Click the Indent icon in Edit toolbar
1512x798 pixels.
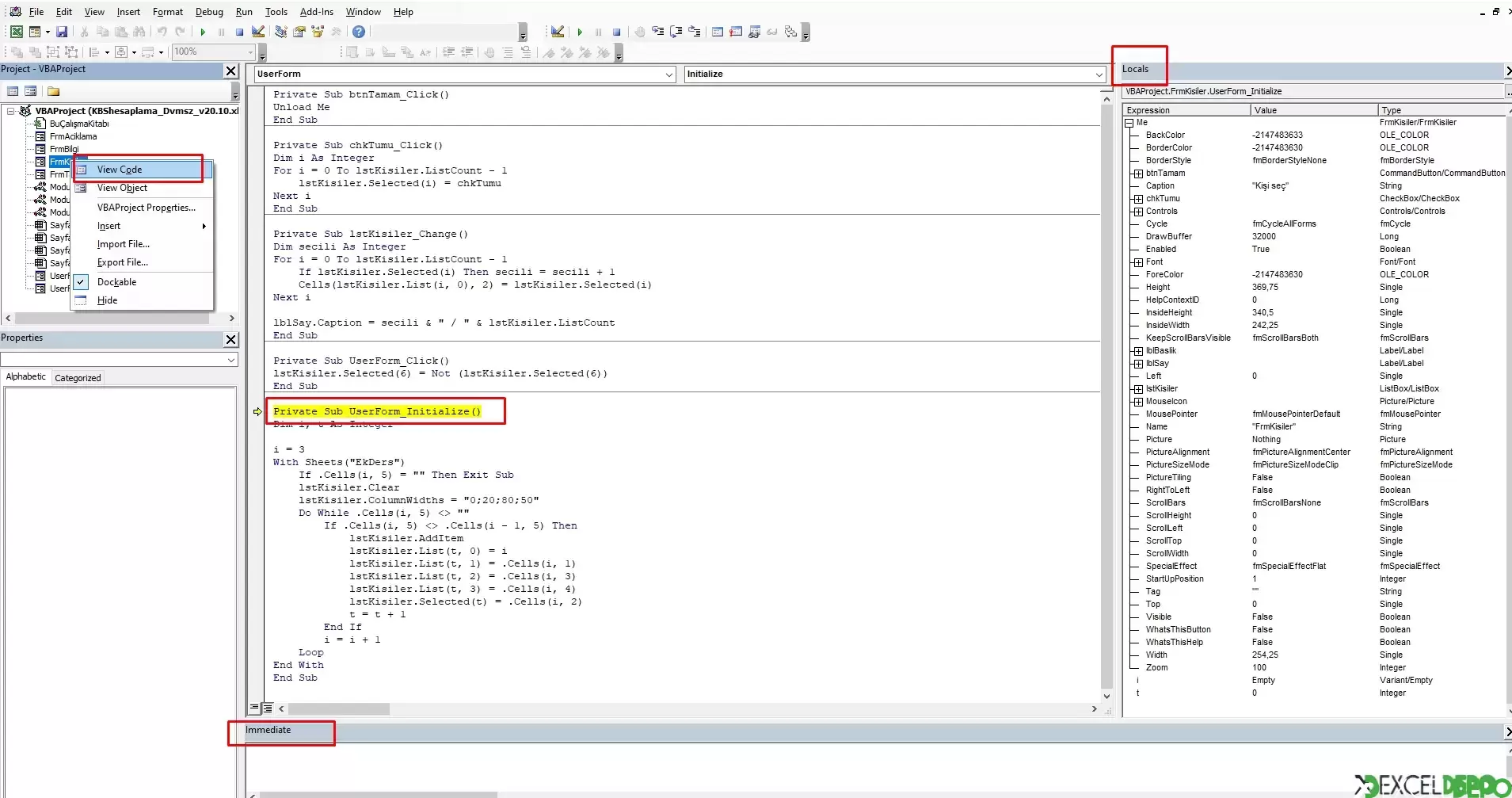coord(448,52)
